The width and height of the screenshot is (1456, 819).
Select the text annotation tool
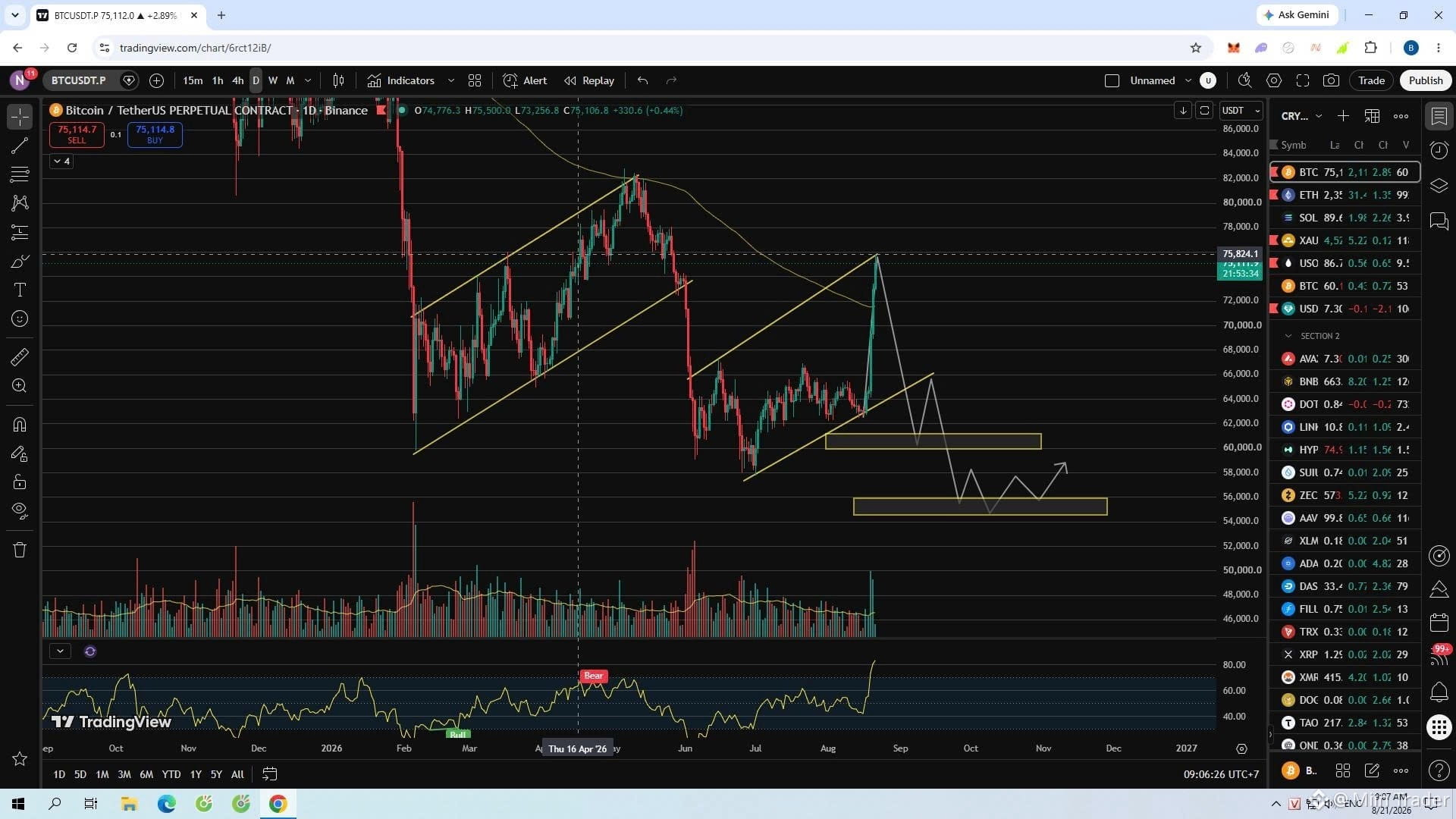coord(20,290)
